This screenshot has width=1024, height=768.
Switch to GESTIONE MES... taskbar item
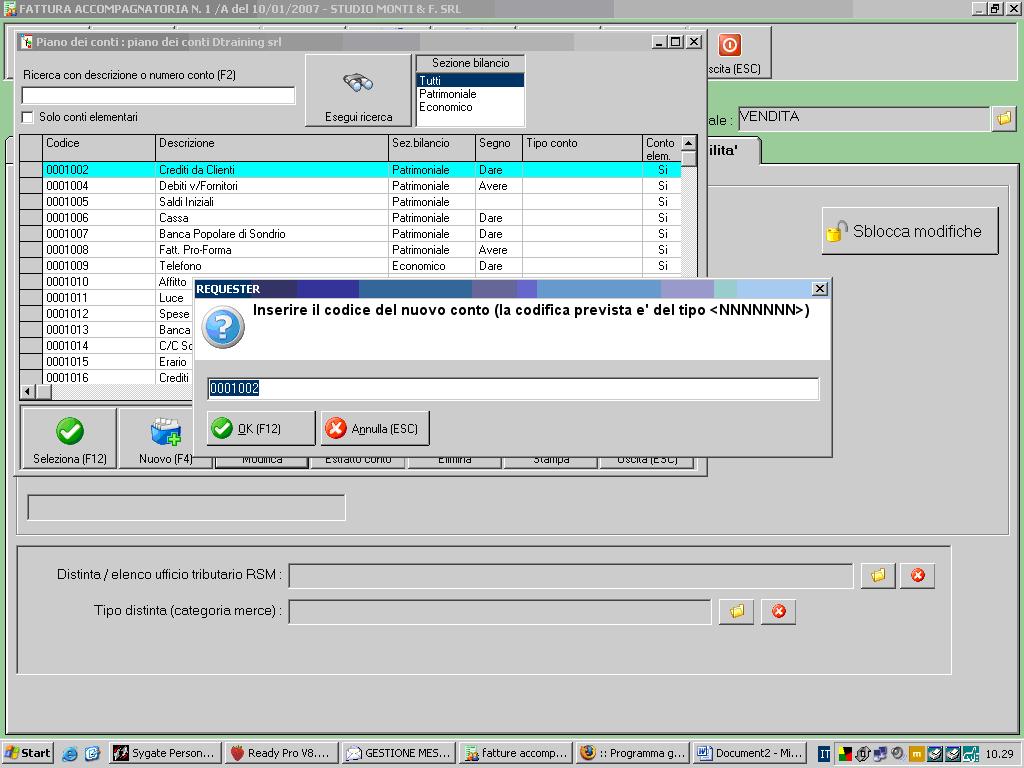tap(398, 753)
